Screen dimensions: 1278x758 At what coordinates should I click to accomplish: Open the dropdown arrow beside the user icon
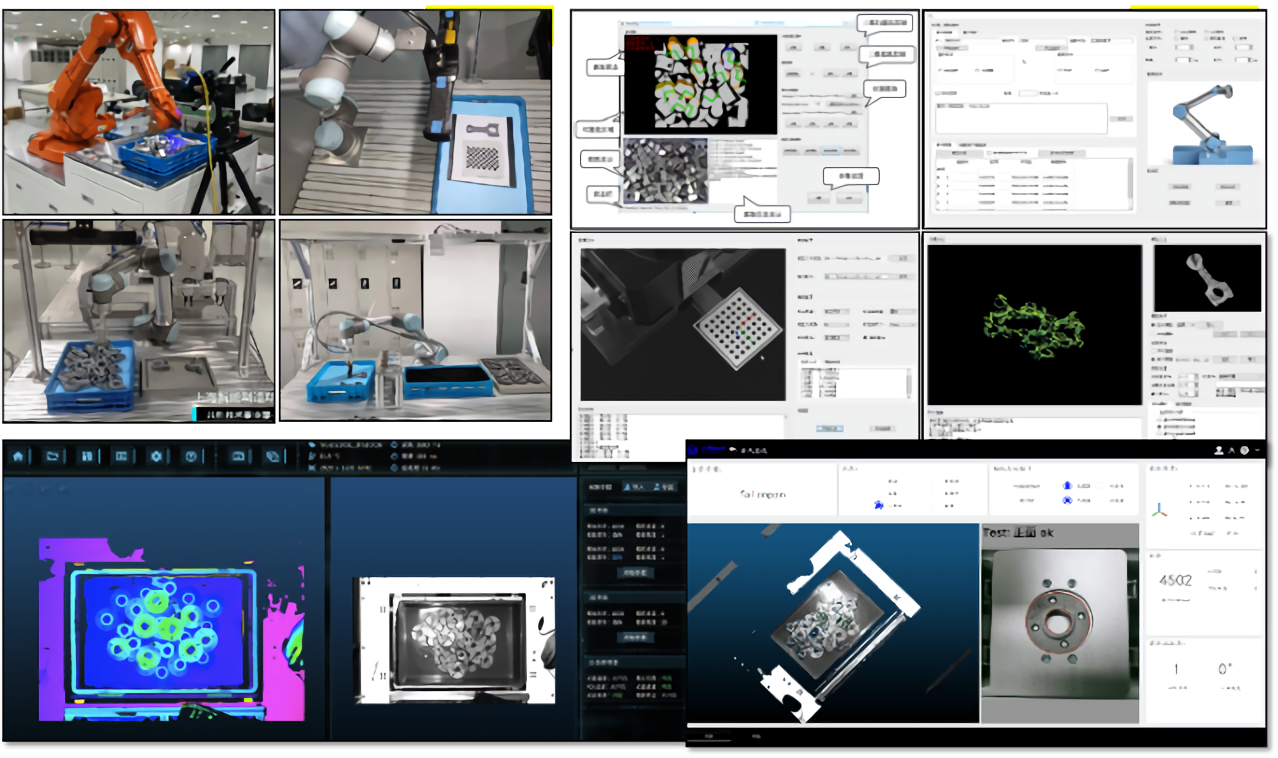pos(1256,451)
